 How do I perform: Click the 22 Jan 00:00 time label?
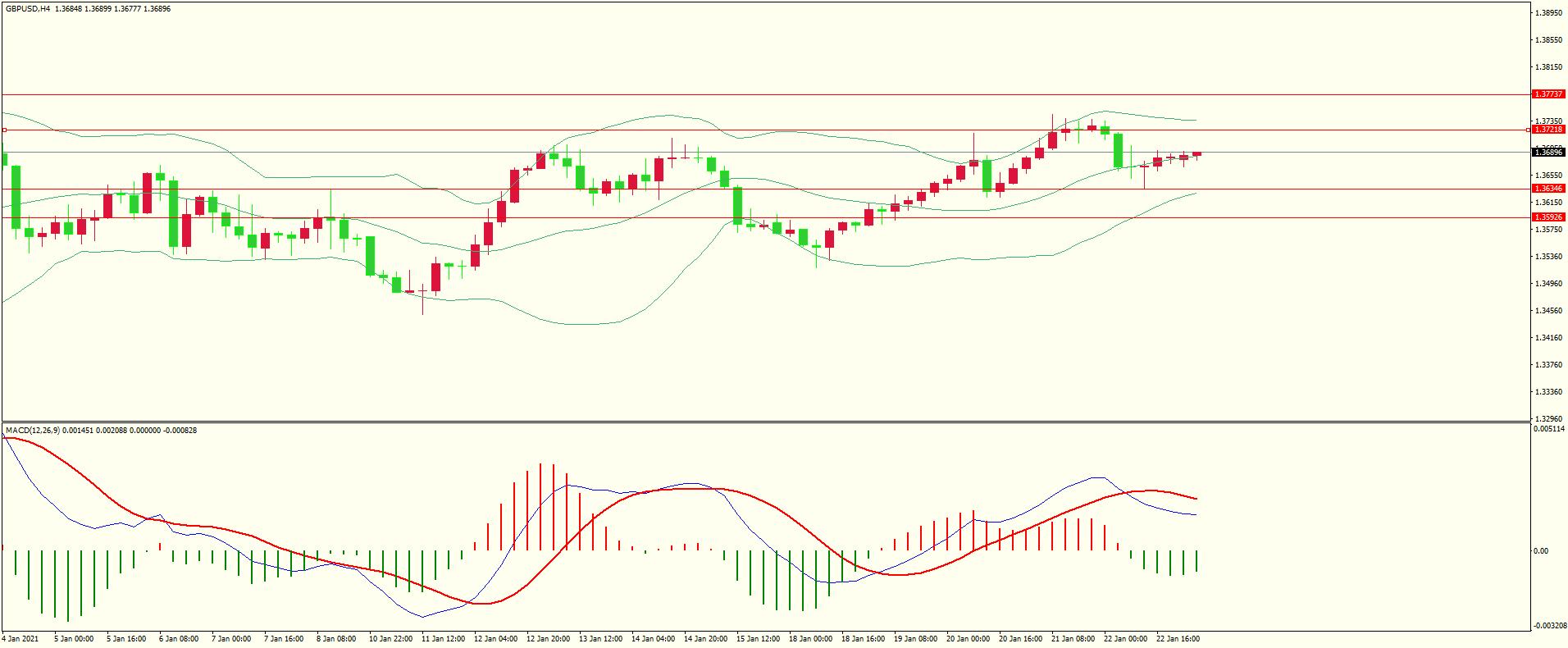[1125, 639]
